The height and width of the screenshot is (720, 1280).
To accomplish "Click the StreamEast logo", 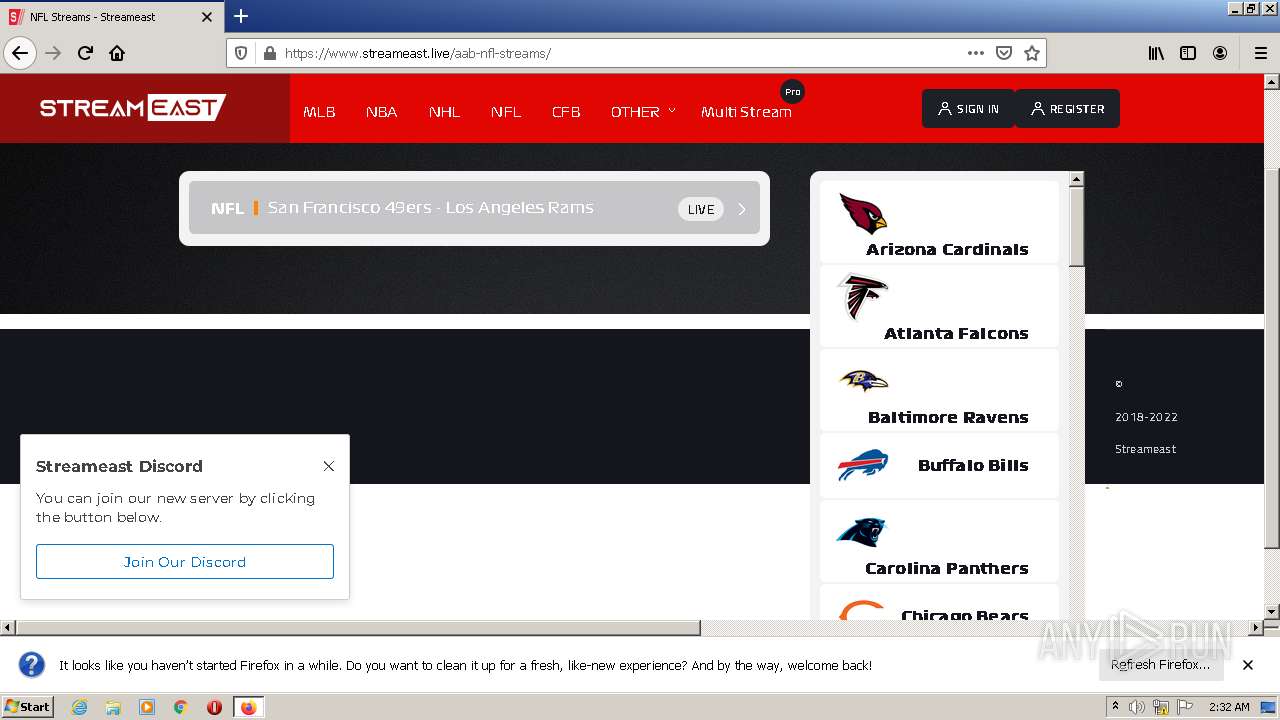I will point(133,107).
